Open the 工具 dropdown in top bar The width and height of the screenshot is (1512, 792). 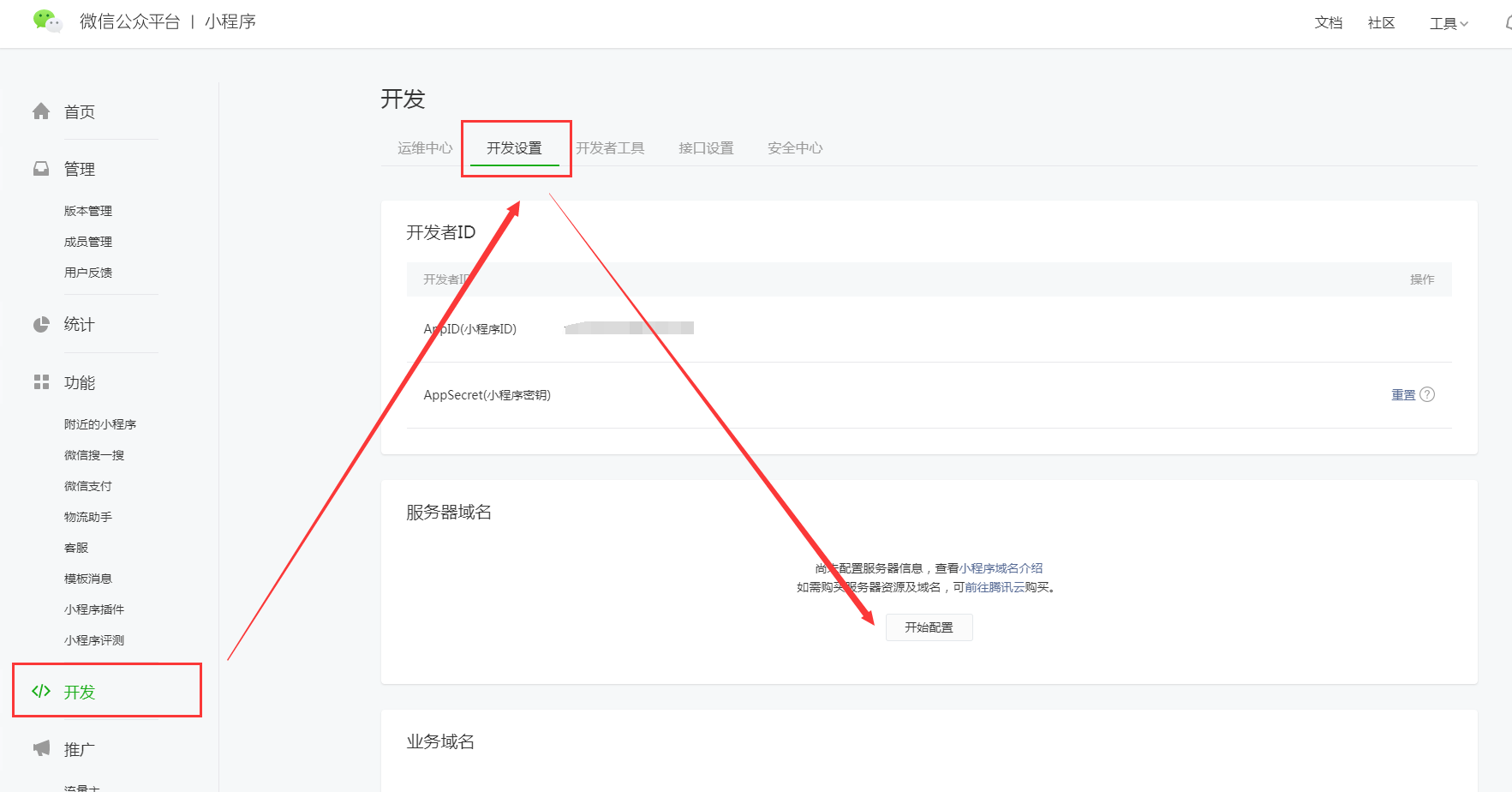1449,23
